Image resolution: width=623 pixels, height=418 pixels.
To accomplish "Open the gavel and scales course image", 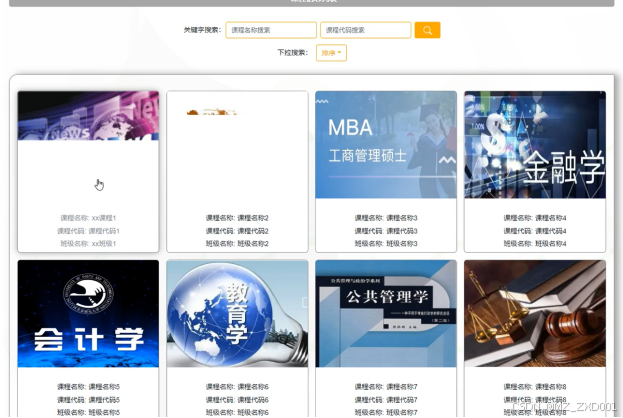I will [x=535, y=314].
